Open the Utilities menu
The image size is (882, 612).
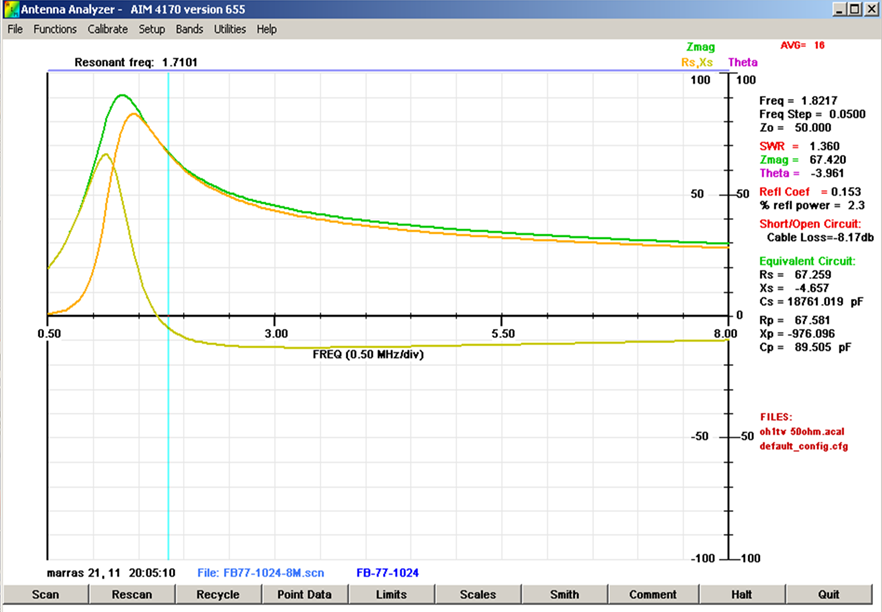click(230, 29)
